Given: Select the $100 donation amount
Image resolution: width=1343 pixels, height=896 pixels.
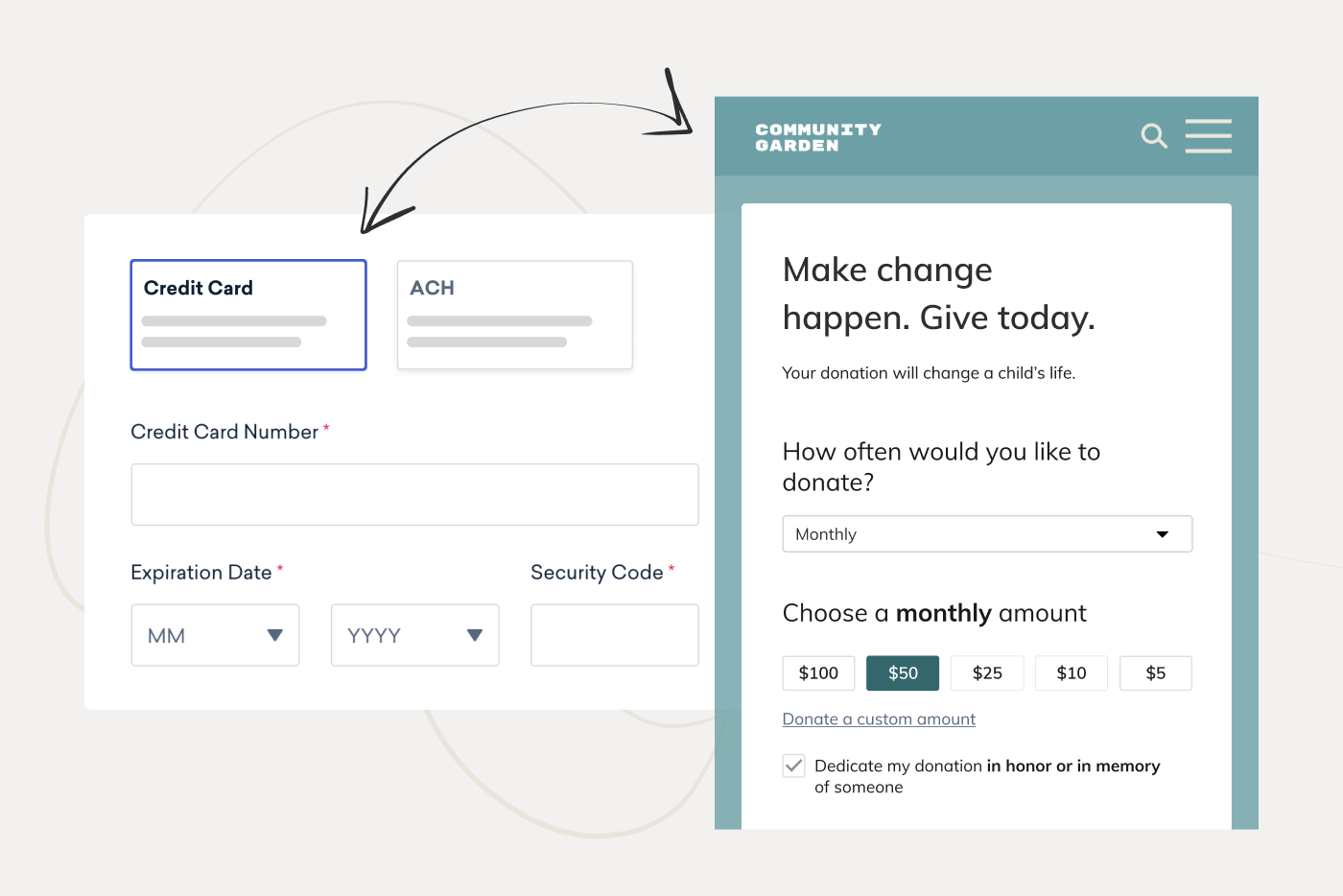Looking at the screenshot, I should pos(817,672).
